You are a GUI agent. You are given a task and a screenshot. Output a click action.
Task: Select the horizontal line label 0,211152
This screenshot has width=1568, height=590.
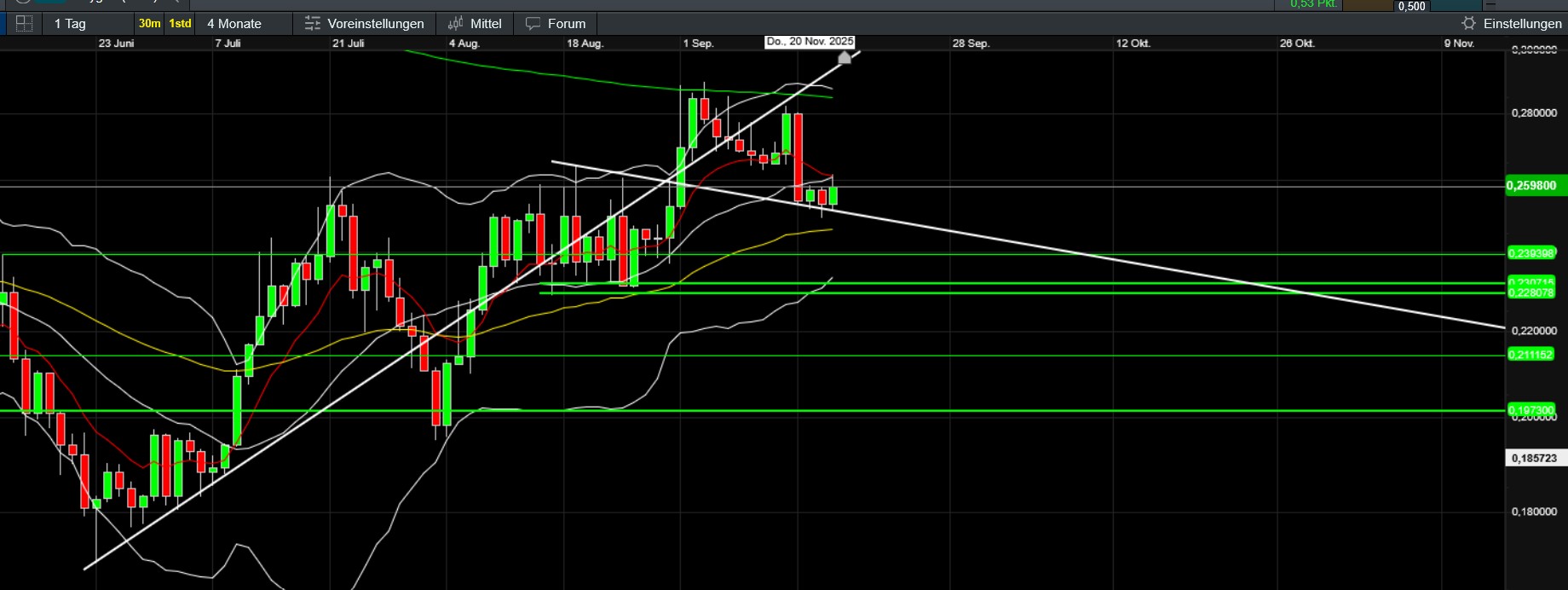(1531, 355)
